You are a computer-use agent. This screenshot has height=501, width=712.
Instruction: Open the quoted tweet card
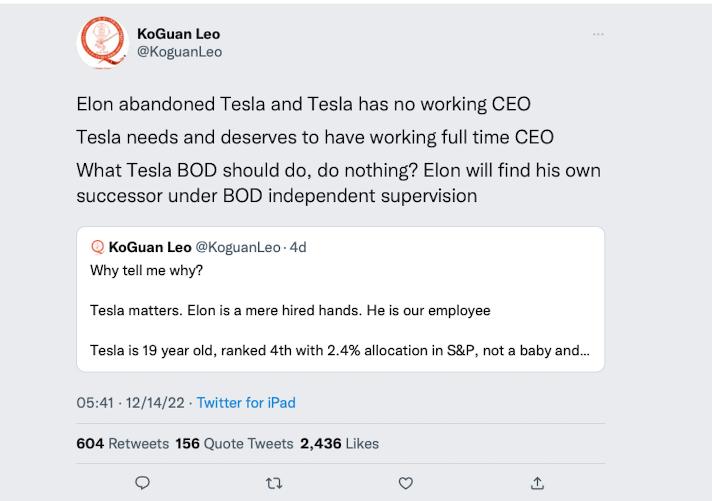point(341,299)
